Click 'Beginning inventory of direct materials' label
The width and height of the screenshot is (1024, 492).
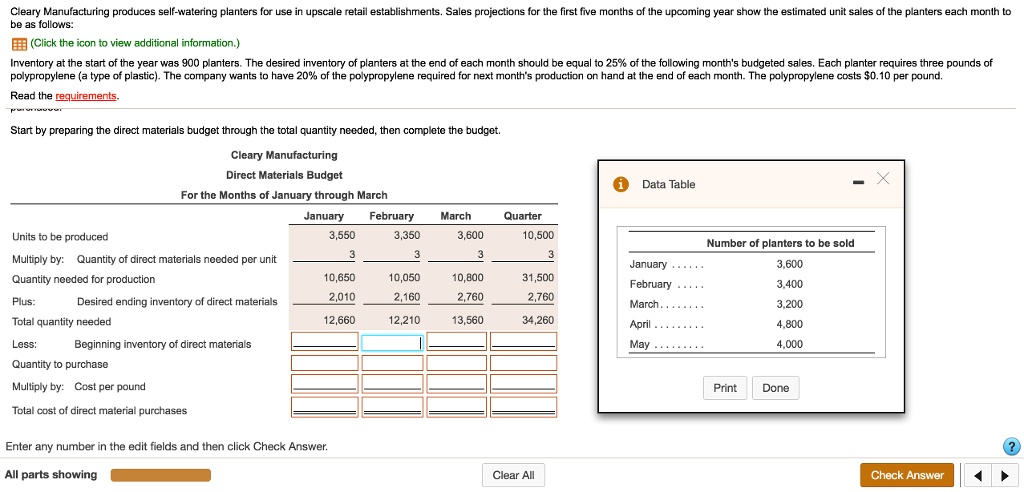163,344
